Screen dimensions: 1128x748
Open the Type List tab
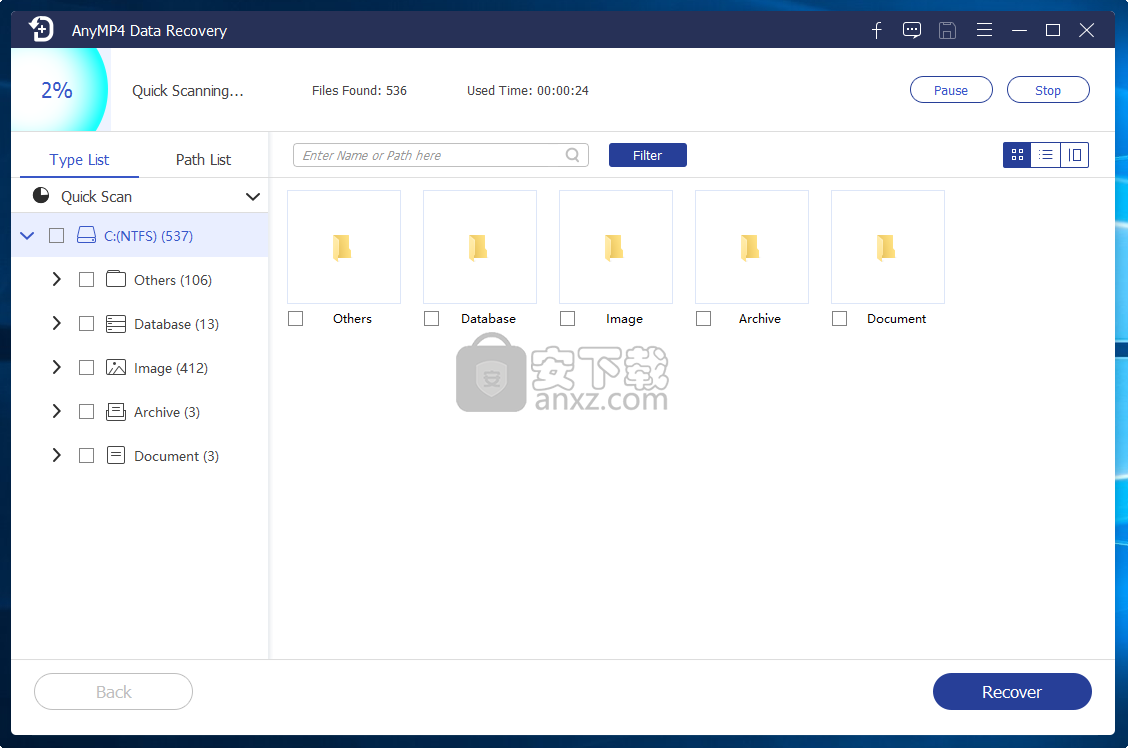click(78, 158)
